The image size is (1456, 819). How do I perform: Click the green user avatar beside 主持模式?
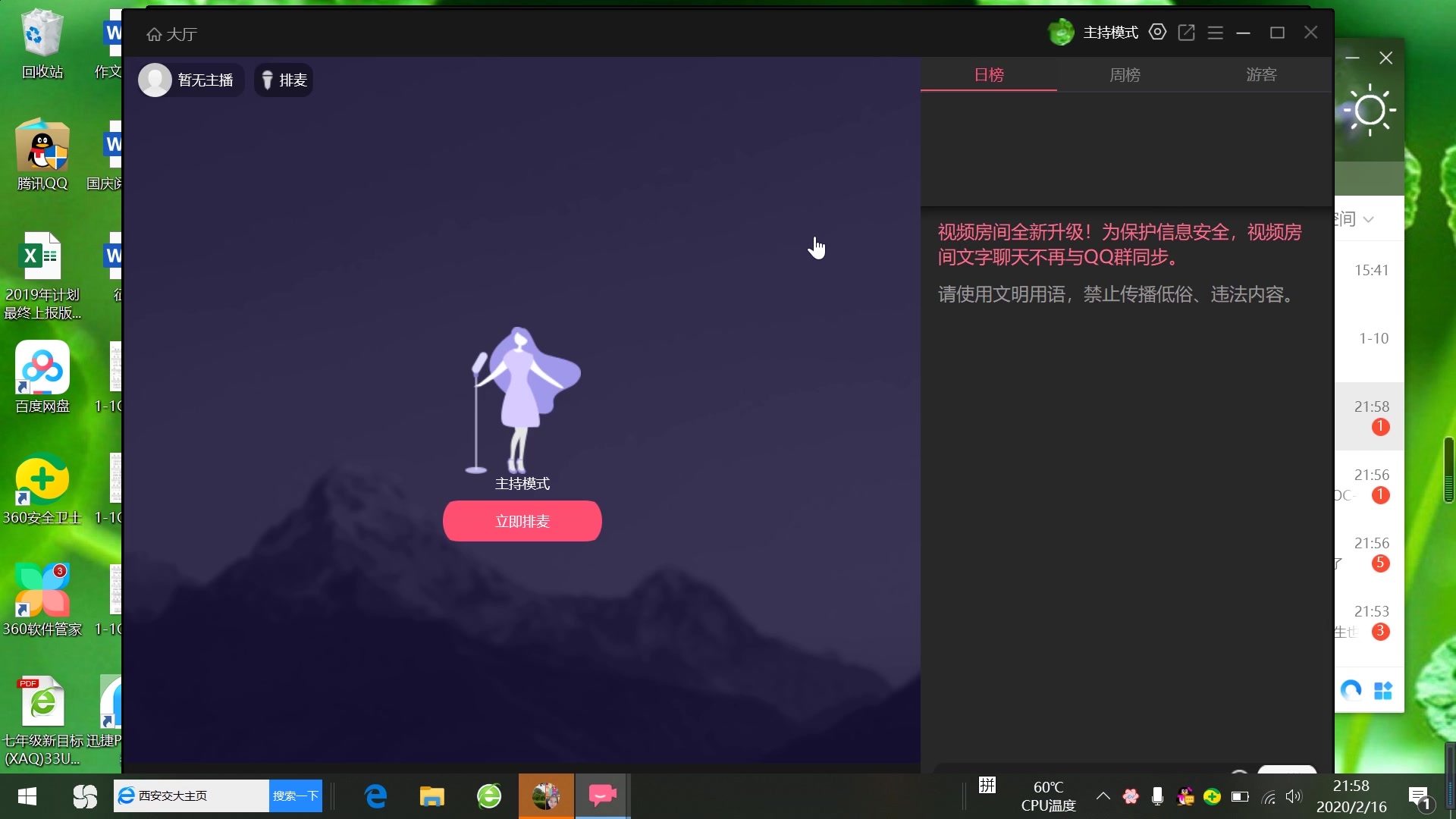(1061, 32)
